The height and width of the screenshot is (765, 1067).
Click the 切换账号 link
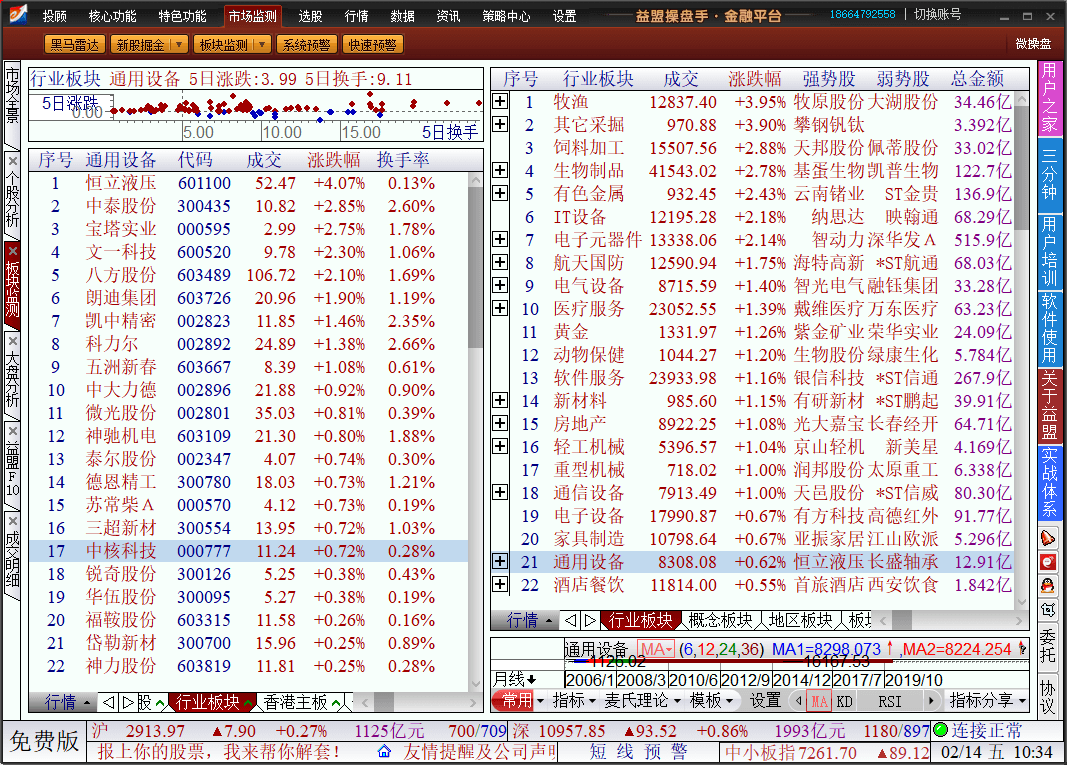pyautogui.click(x=937, y=14)
